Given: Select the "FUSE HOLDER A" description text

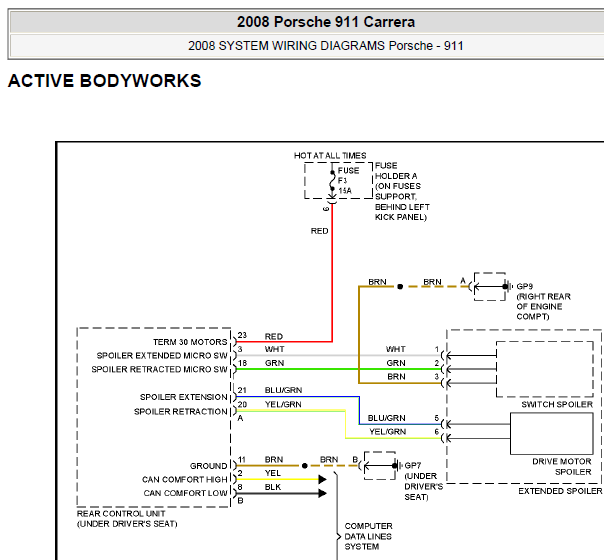Looking at the screenshot, I should pos(402,191).
